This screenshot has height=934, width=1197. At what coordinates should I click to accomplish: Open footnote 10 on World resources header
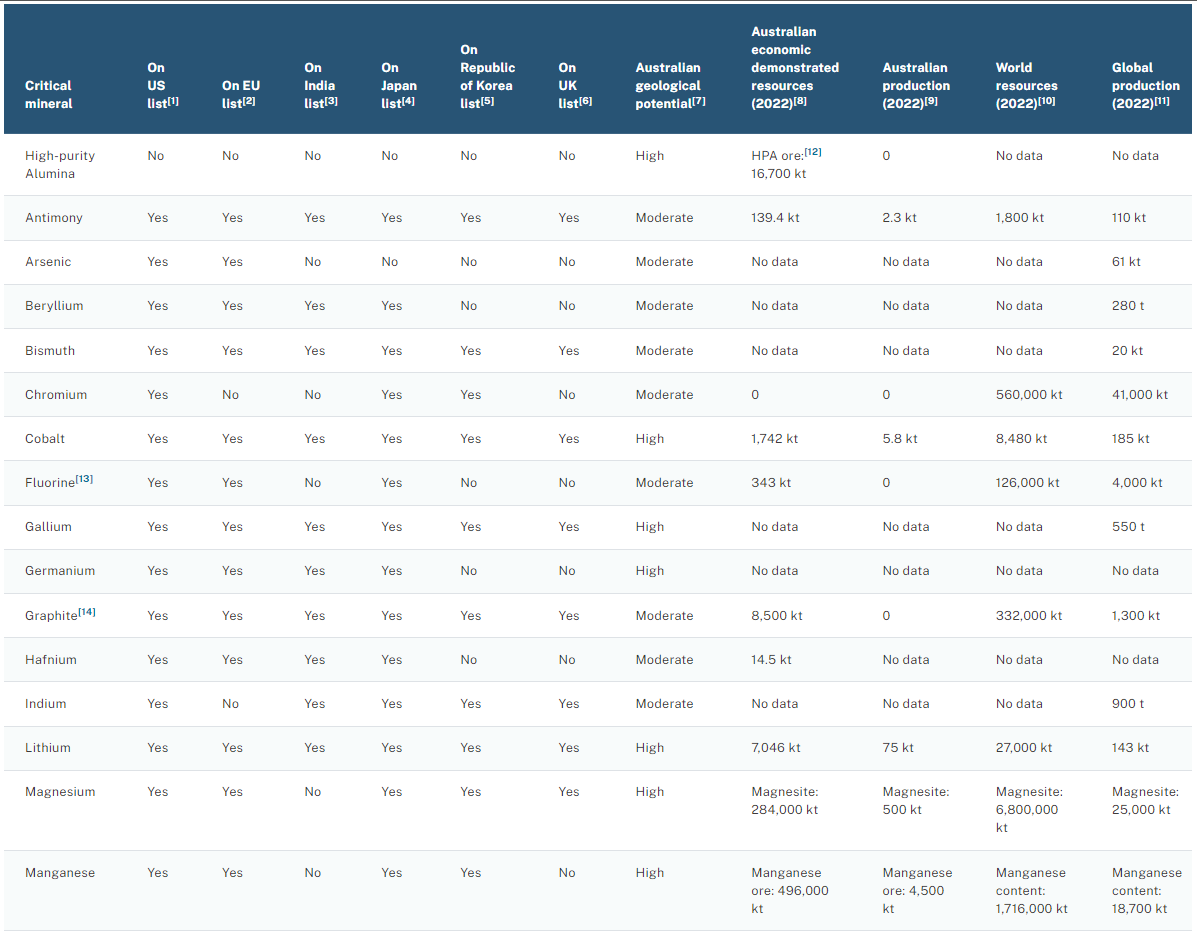coord(1050,101)
